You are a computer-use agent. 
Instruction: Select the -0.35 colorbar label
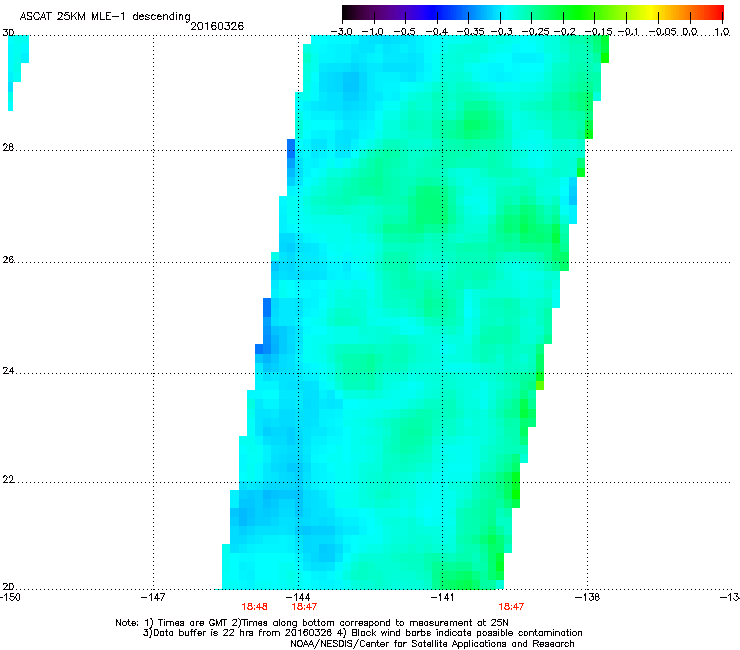pyautogui.click(x=469, y=32)
